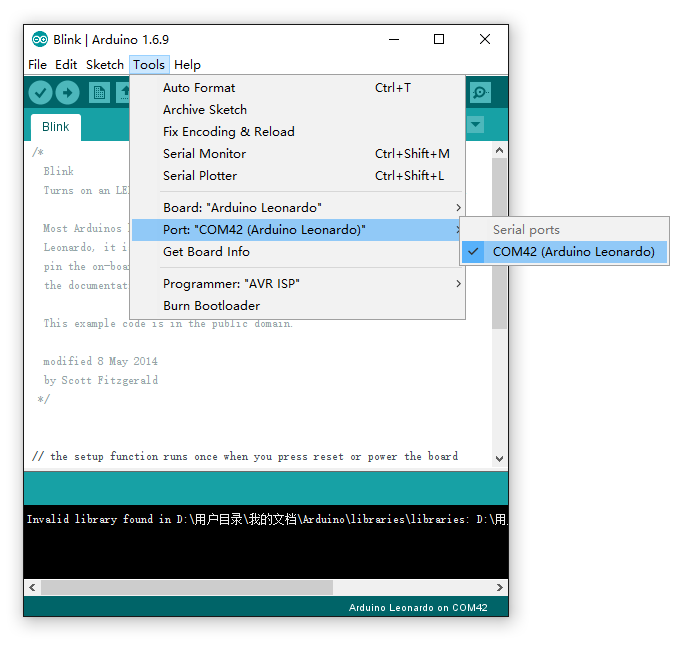Minimize the Arduino window
Screen dimensions: 684x651
pyautogui.click(x=394, y=40)
